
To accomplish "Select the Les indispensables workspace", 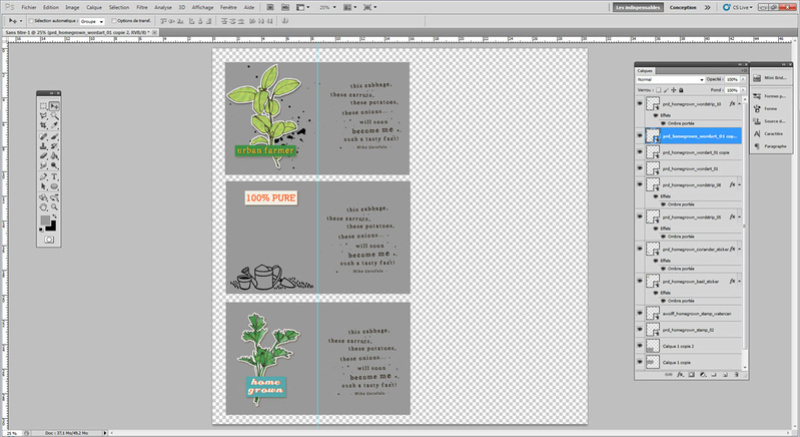I will coord(638,7).
